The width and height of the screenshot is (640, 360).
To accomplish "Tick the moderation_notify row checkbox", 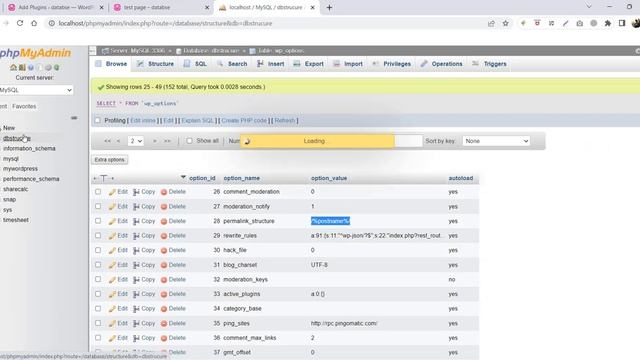I will pyautogui.click(x=98, y=206).
